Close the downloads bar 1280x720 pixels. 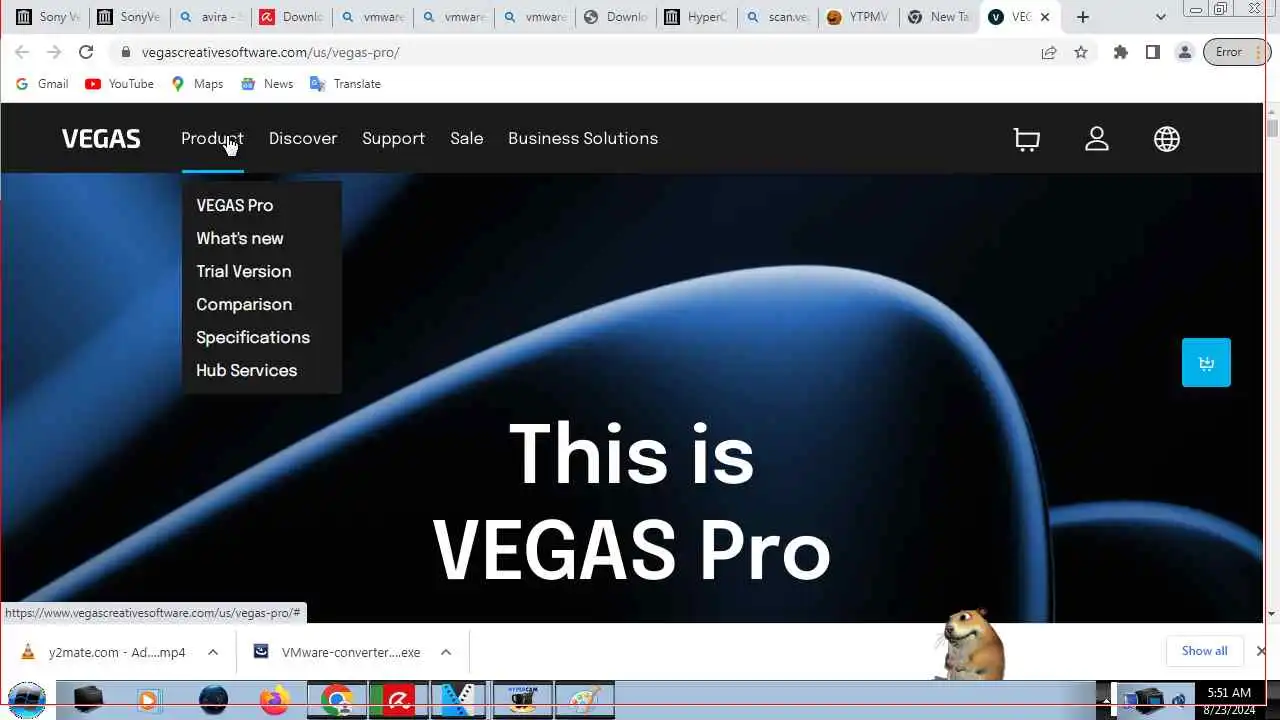click(x=1260, y=651)
